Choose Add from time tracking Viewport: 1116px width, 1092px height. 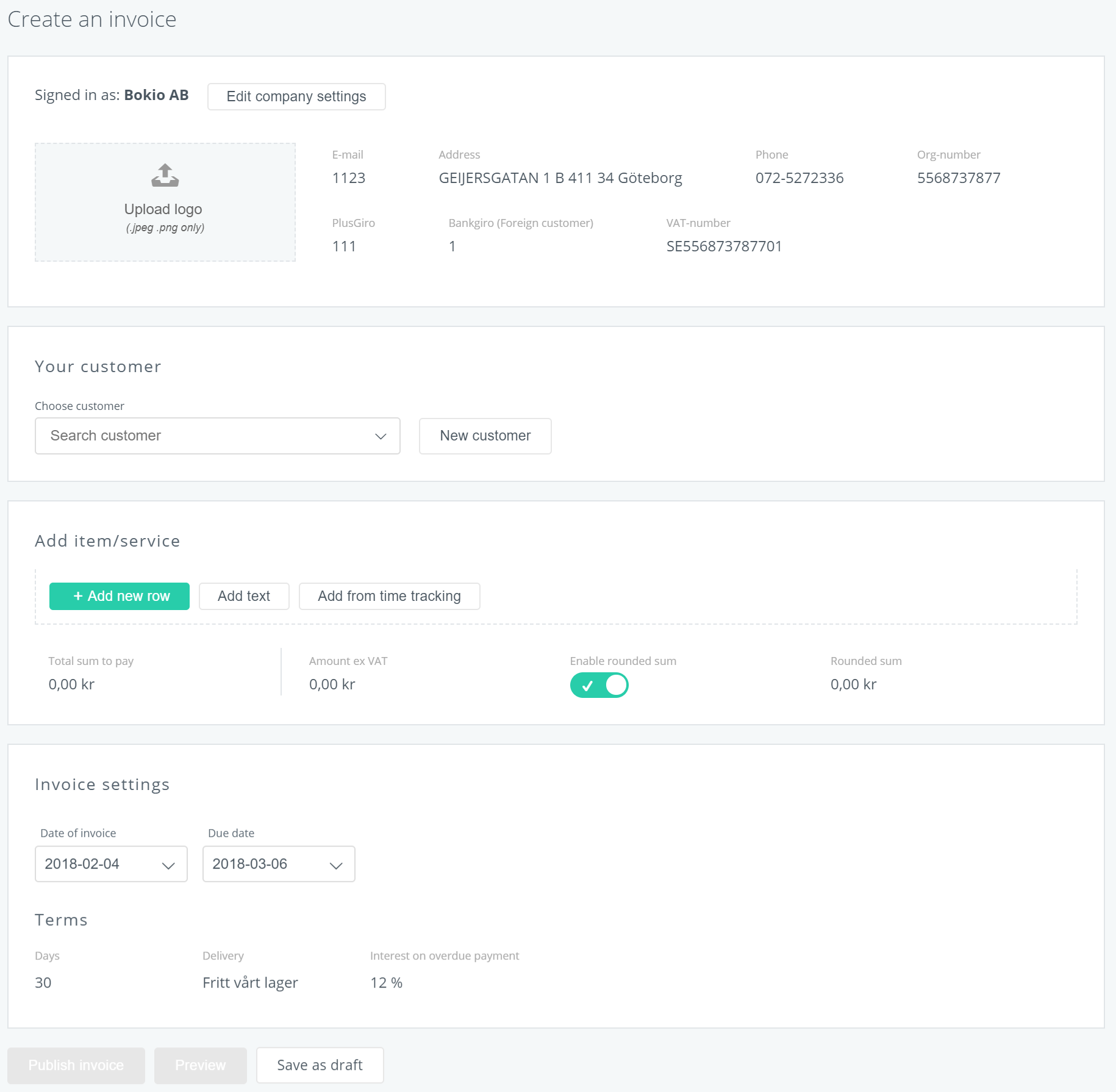click(x=389, y=596)
